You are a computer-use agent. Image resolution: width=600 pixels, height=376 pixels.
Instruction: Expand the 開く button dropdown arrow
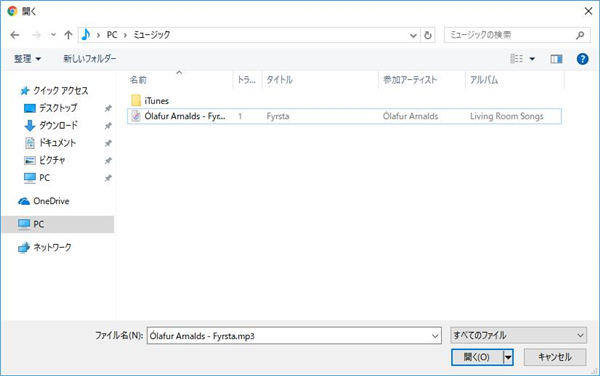(508, 357)
